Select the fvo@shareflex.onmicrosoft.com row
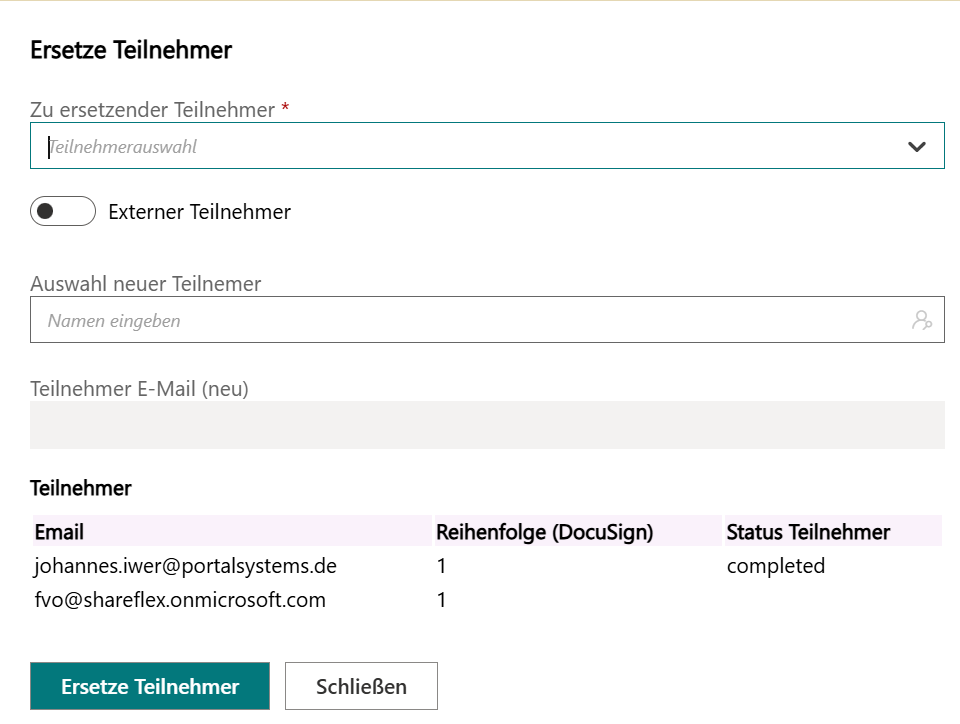 tap(180, 600)
